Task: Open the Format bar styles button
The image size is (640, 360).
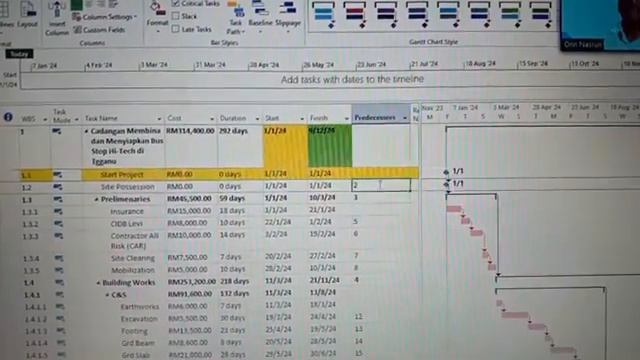Action: 157,16
